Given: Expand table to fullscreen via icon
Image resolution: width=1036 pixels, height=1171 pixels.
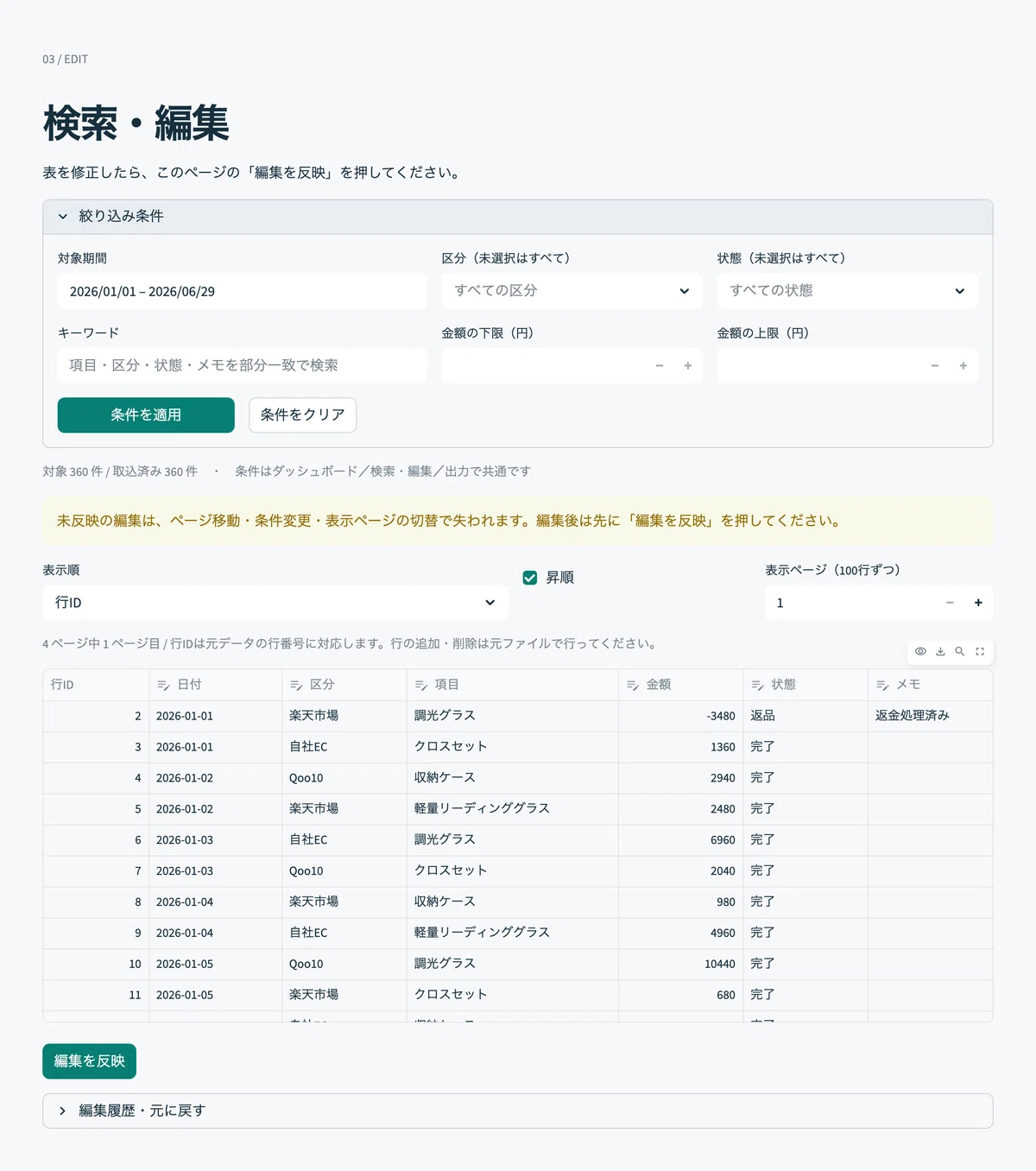Looking at the screenshot, I should pyautogui.click(x=980, y=651).
